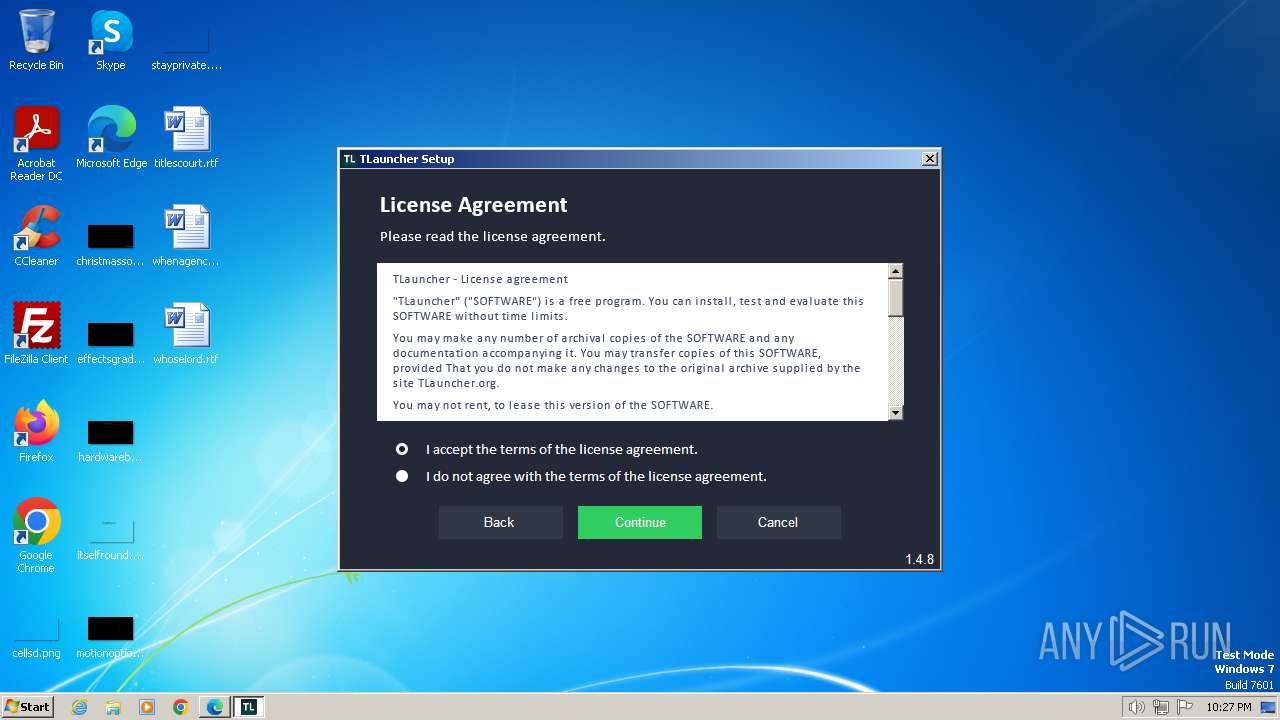Select 'I do not agree' radio button
The image size is (1280, 720).
[x=402, y=476]
